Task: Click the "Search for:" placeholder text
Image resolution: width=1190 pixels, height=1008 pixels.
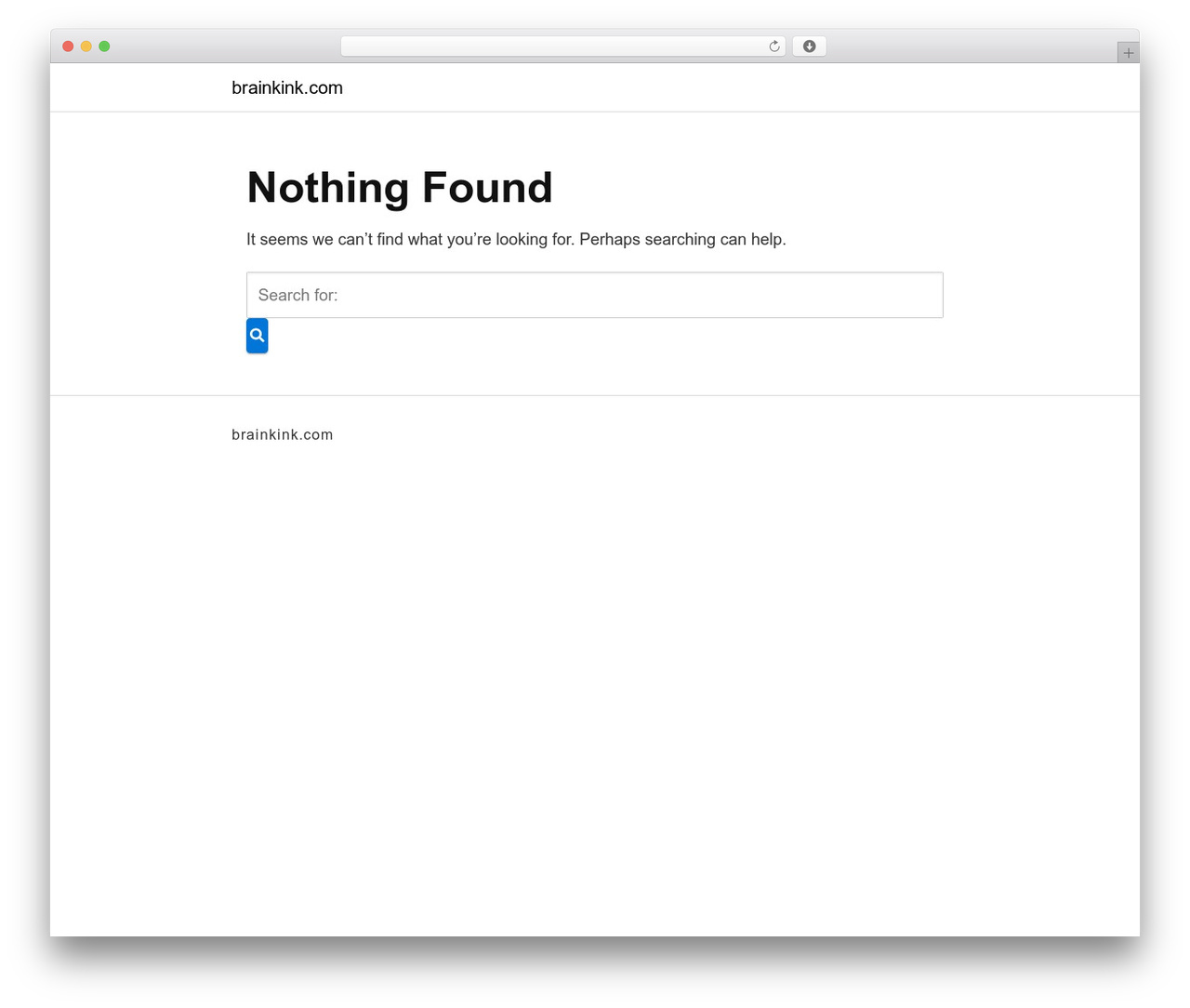Action: coord(297,295)
